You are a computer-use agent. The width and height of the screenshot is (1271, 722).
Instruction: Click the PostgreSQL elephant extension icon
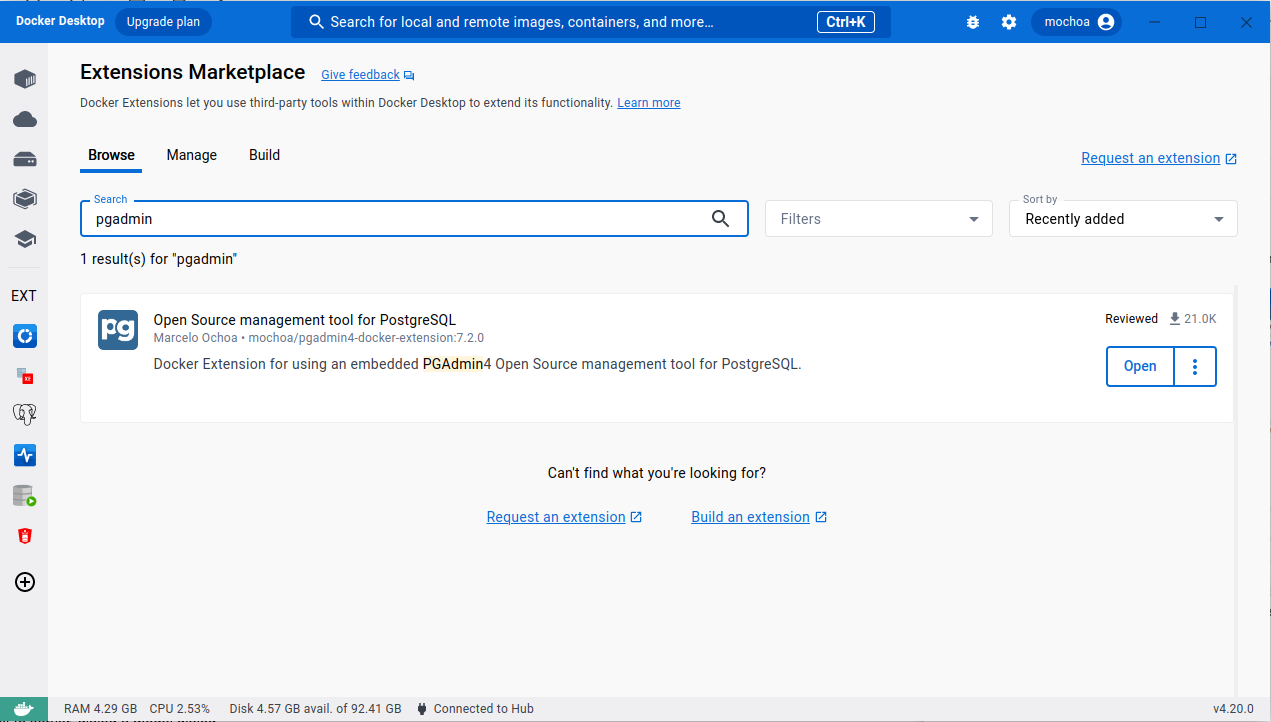[25, 415]
